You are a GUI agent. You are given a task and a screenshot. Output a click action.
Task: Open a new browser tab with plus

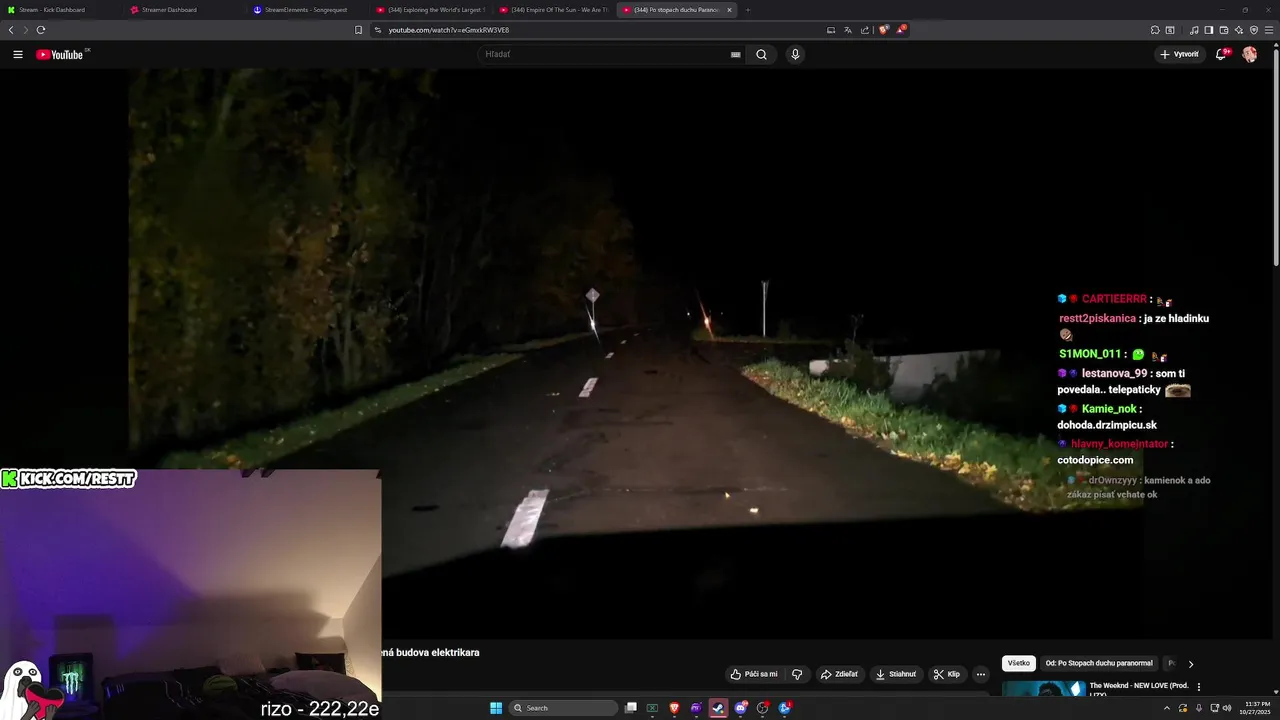[x=748, y=10]
